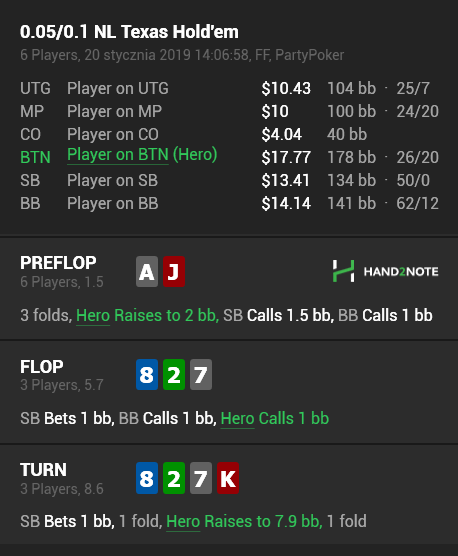
Task: Click the gray 7 card on the flop
Action: click(201, 374)
